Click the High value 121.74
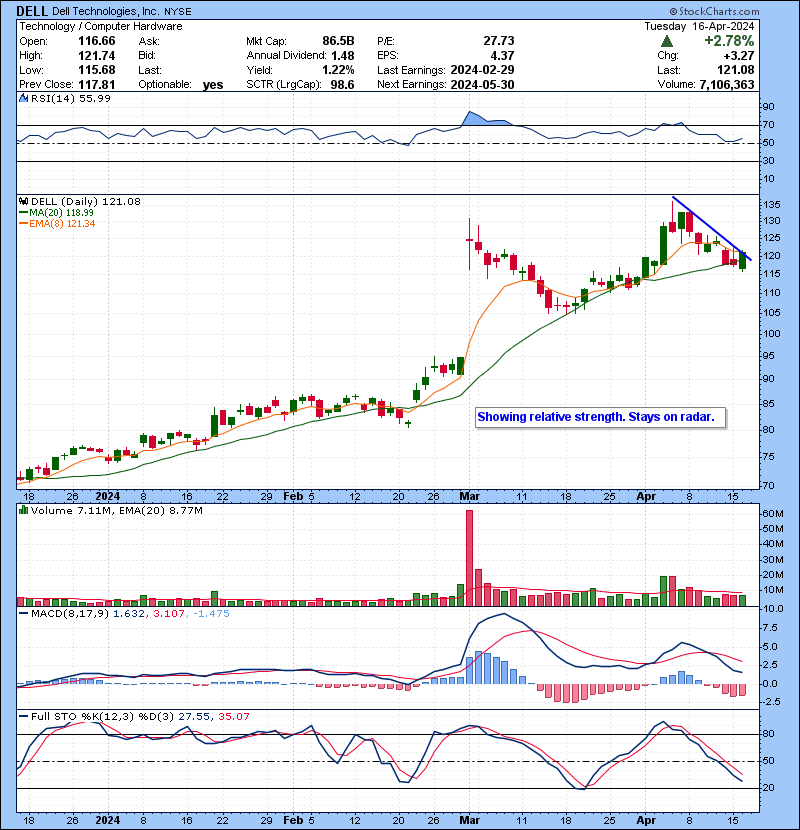This screenshot has height=830, width=800. click(x=97, y=55)
